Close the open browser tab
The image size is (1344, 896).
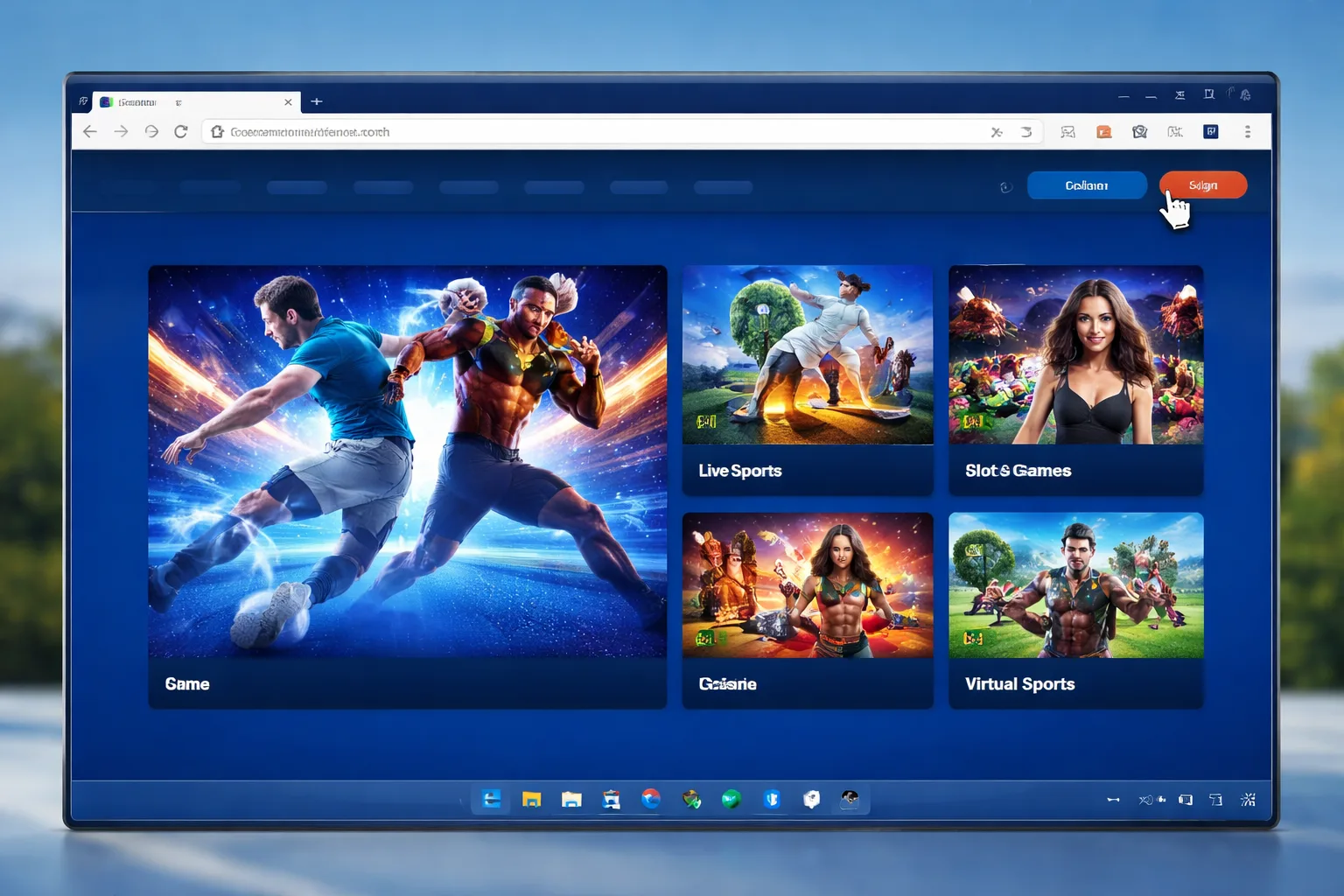(288, 102)
